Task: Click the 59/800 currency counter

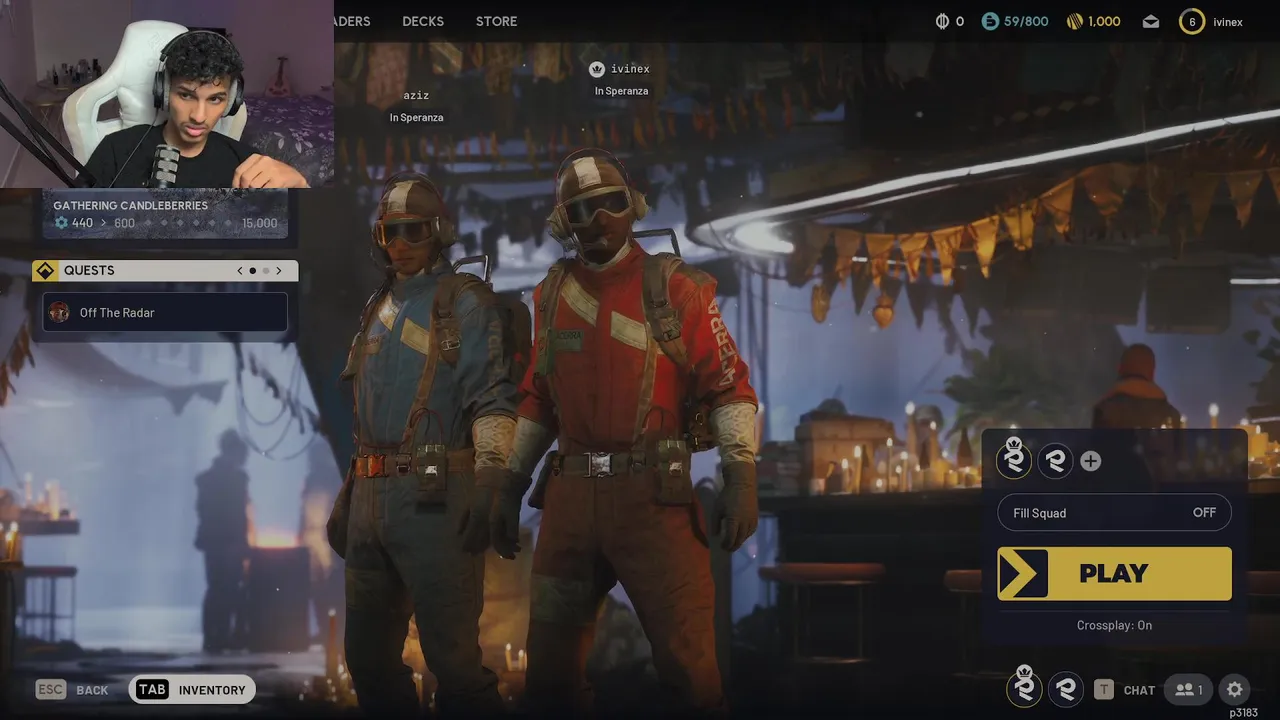Action: tap(1015, 21)
